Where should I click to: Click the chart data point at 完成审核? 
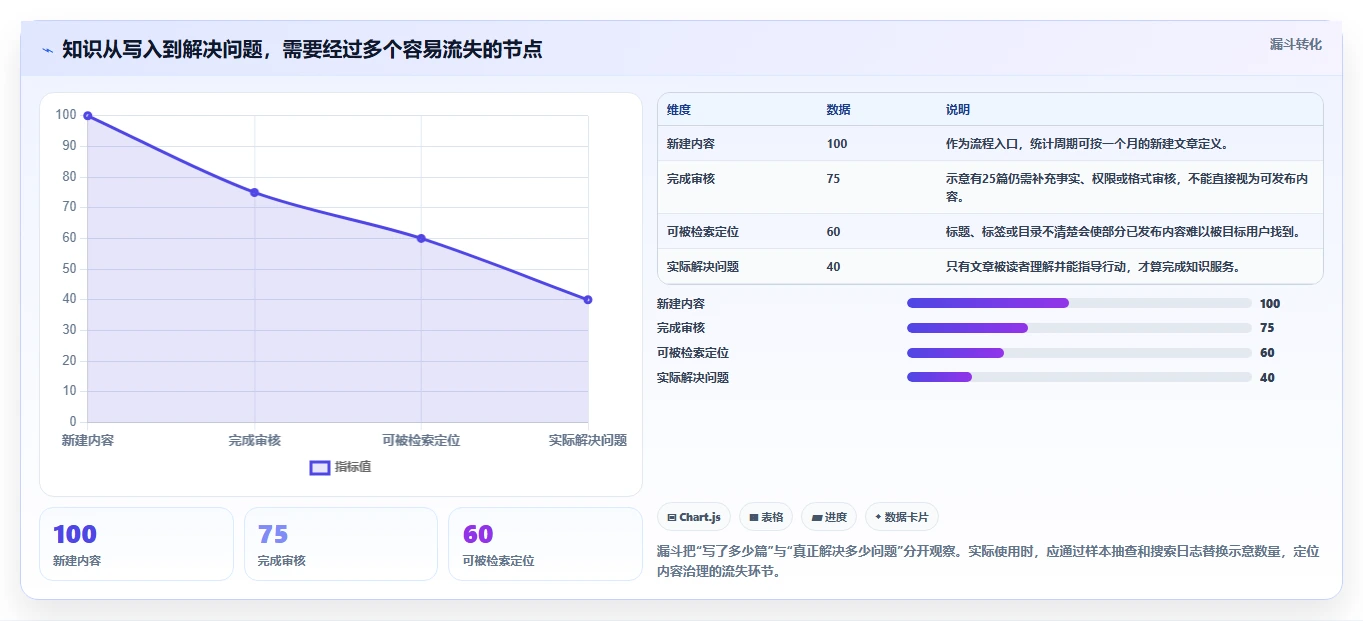pos(254,192)
